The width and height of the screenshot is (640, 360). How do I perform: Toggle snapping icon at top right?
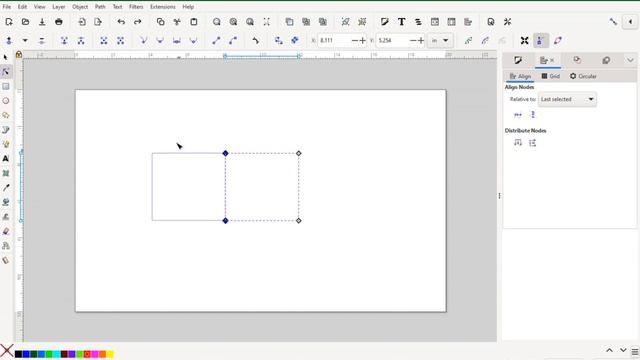pos(613,22)
